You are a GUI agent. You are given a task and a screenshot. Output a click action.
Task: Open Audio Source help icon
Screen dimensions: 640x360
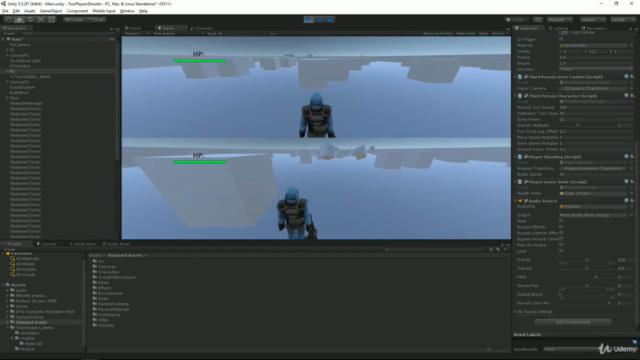(x=626, y=201)
